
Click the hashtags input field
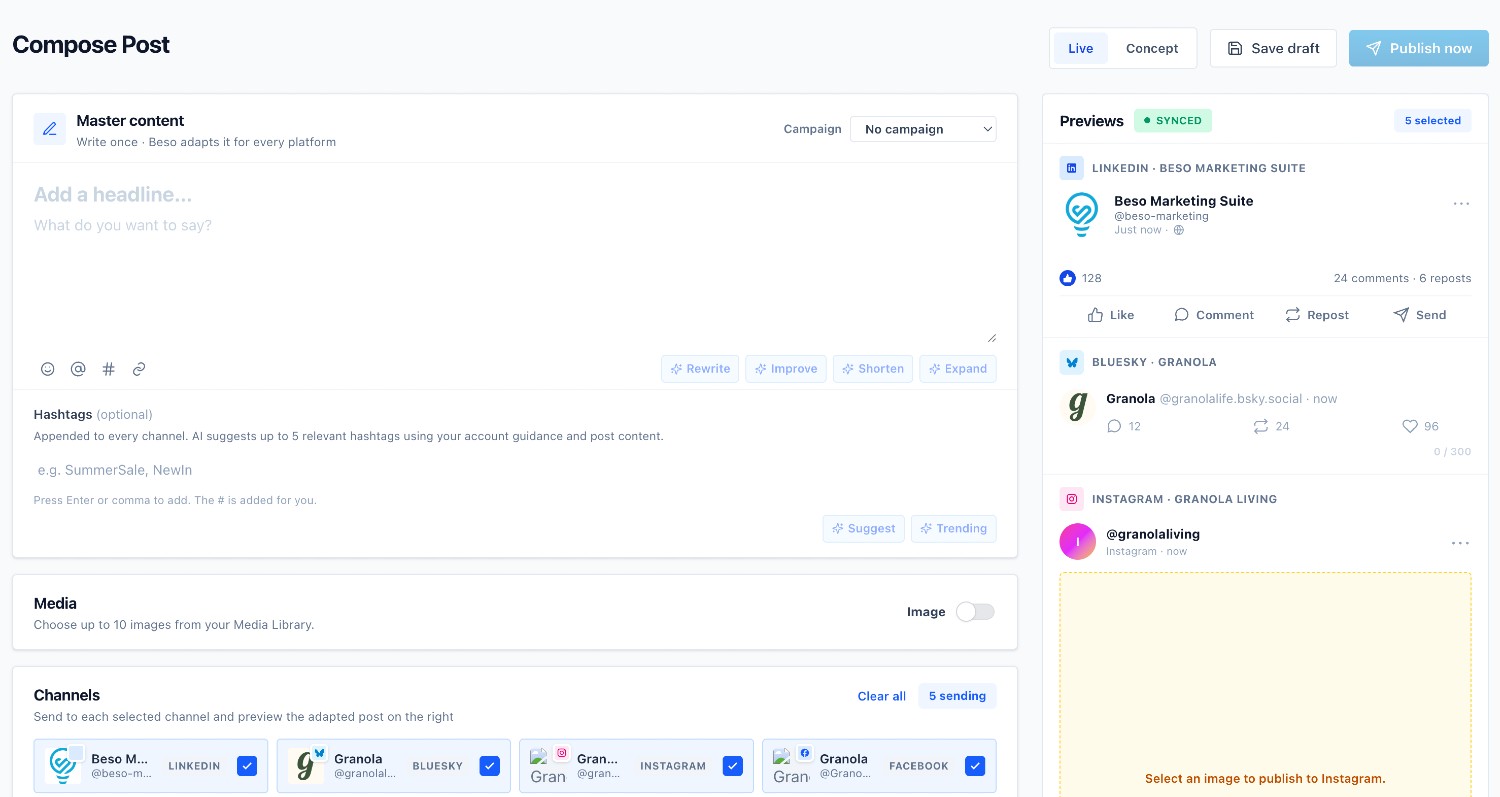click(515, 470)
